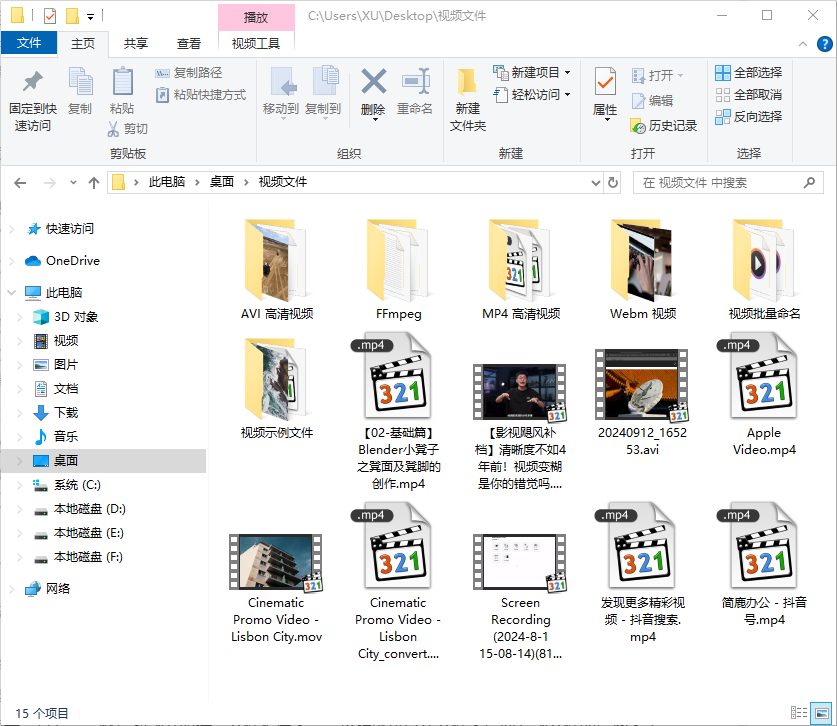Switch to the 查看 ribbon tab
Image resolution: width=837 pixels, height=726 pixels.
point(186,43)
